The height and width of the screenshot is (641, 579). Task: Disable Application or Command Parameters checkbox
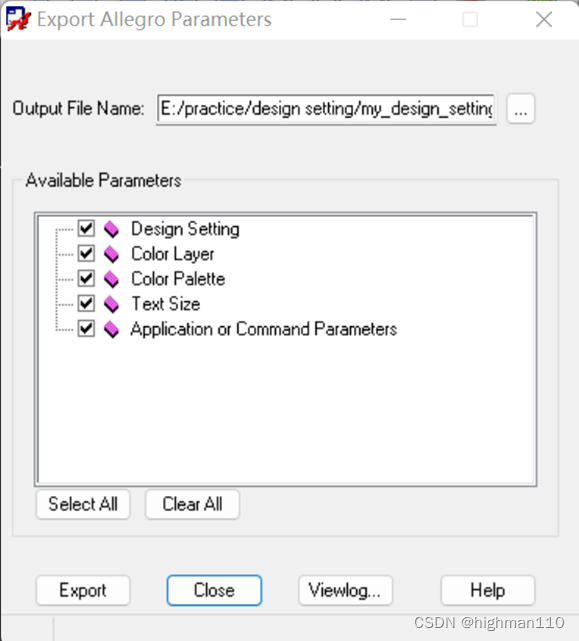(x=86, y=328)
